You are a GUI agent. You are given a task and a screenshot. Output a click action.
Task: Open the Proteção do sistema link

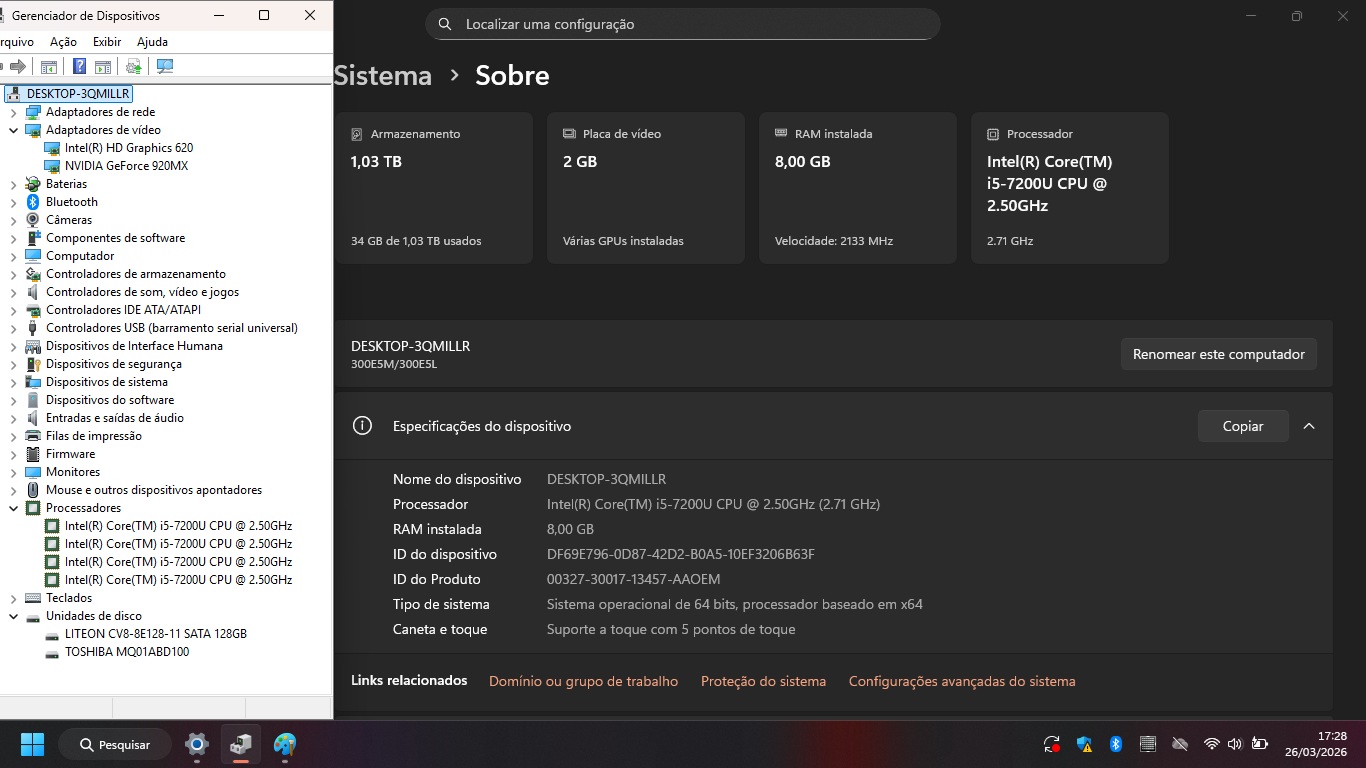763,681
